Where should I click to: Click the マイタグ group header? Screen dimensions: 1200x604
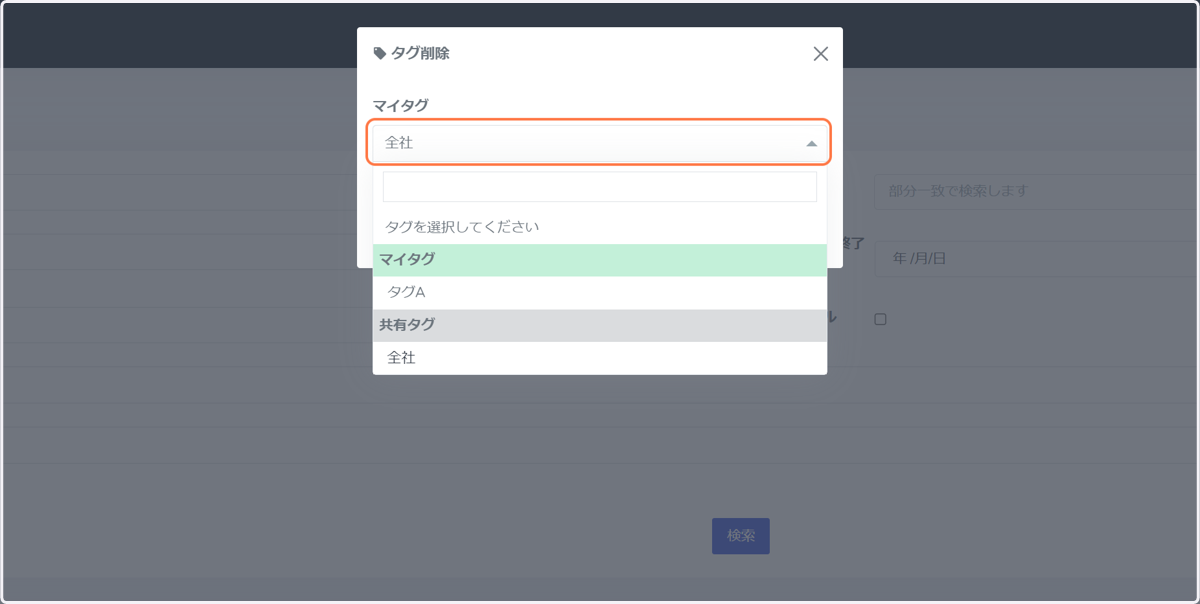[600, 260]
